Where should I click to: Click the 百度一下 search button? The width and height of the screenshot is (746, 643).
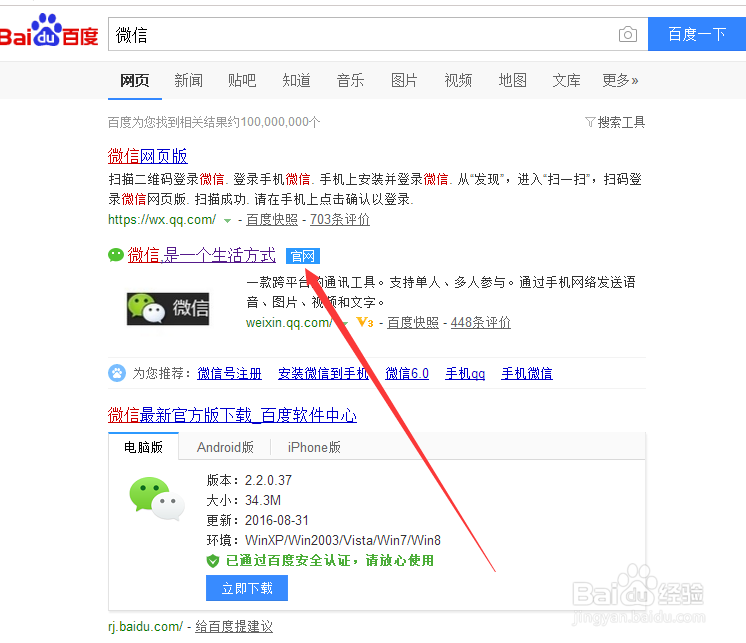697,34
